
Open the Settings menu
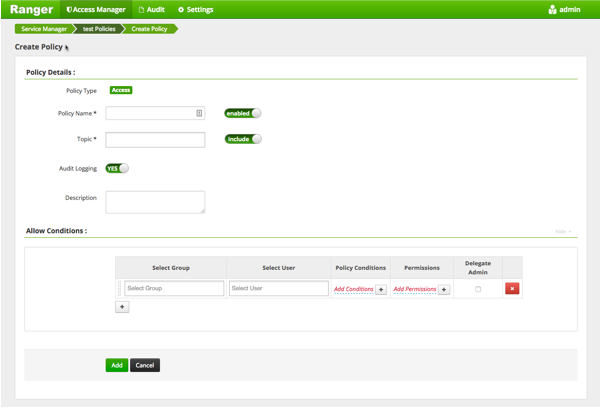(195, 9)
